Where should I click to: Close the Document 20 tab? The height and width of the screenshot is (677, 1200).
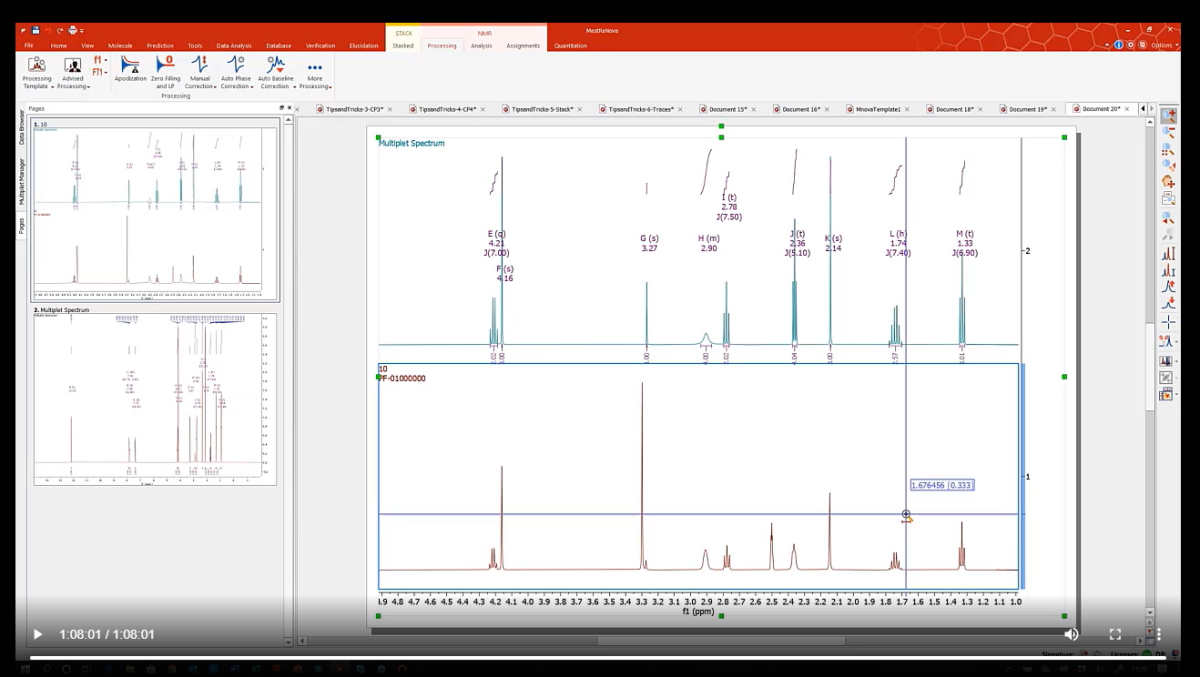point(1127,109)
